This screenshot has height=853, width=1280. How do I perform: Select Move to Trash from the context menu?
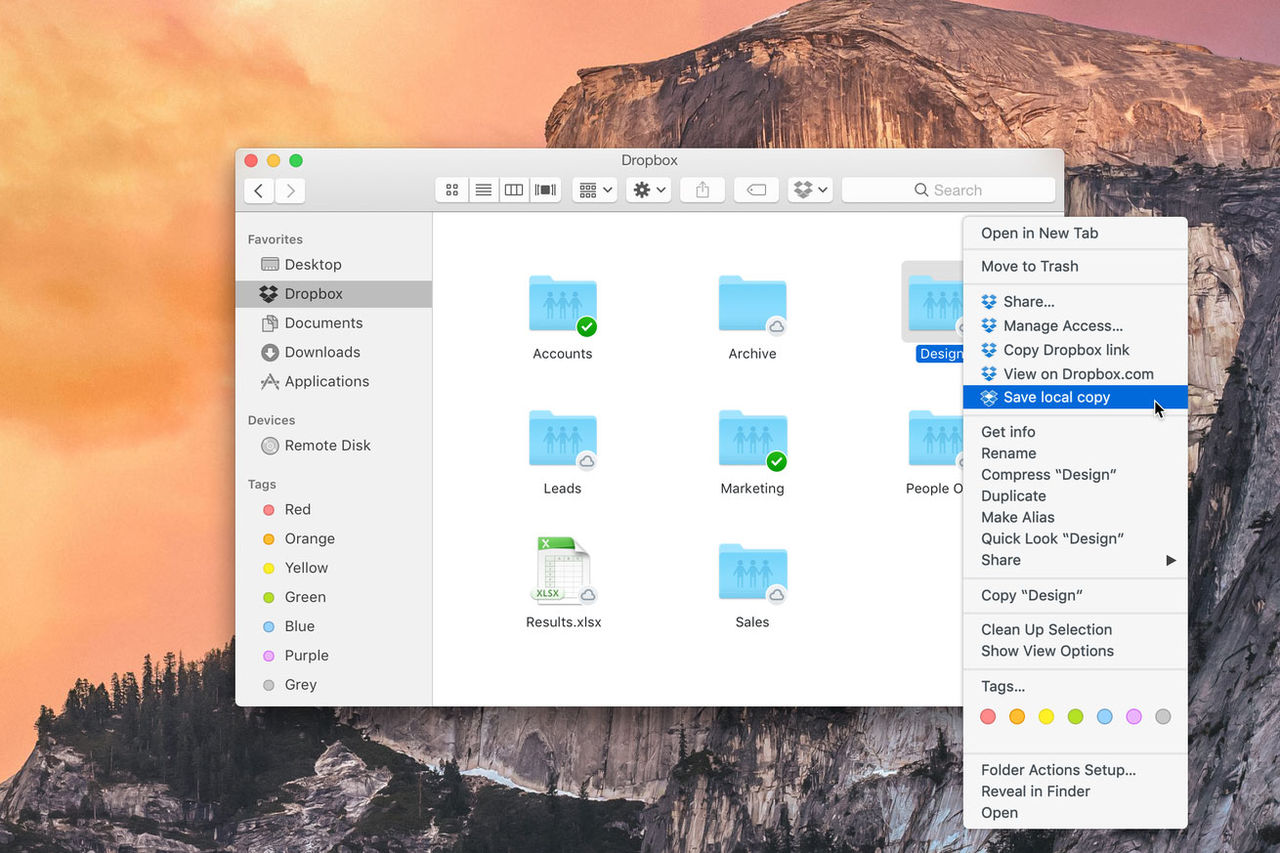(x=1028, y=266)
